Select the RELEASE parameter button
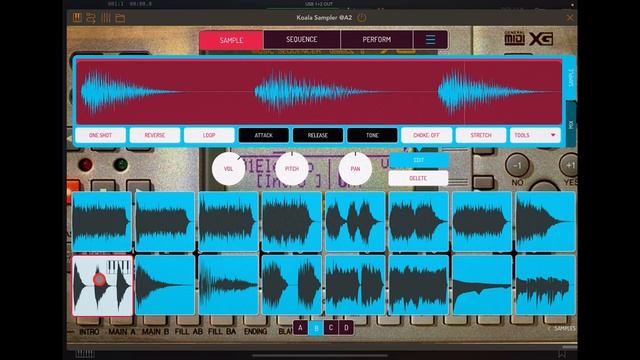Viewport: 640px width, 360px height. tap(318, 135)
